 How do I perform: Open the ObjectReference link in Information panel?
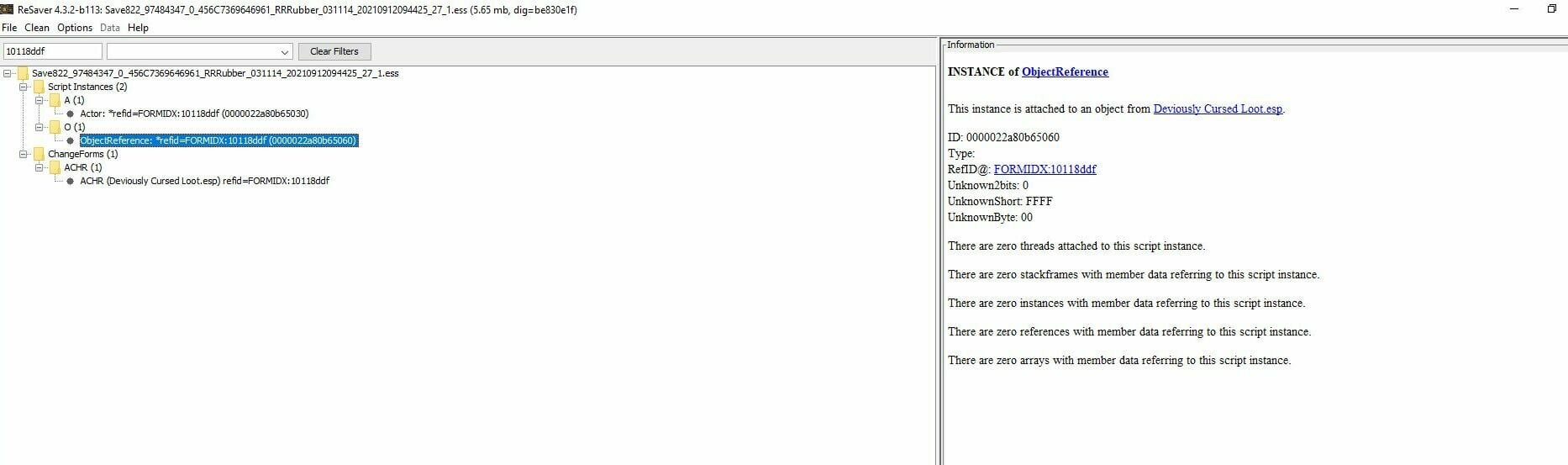point(1065,72)
